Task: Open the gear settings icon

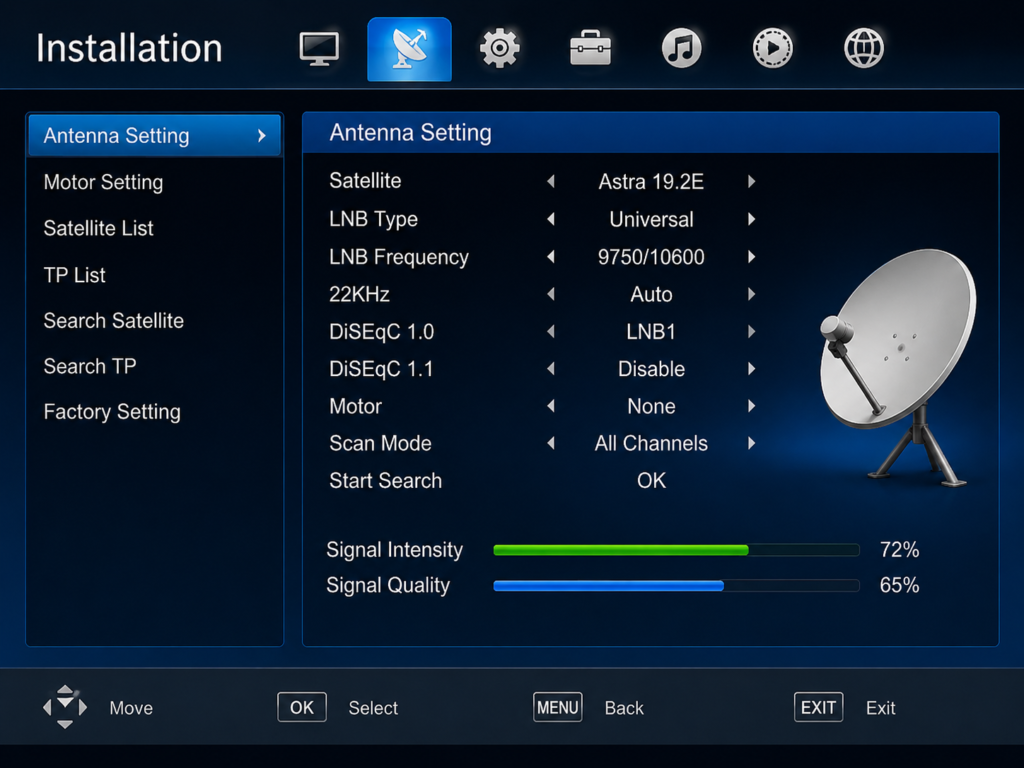Action: [x=500, y=48]
